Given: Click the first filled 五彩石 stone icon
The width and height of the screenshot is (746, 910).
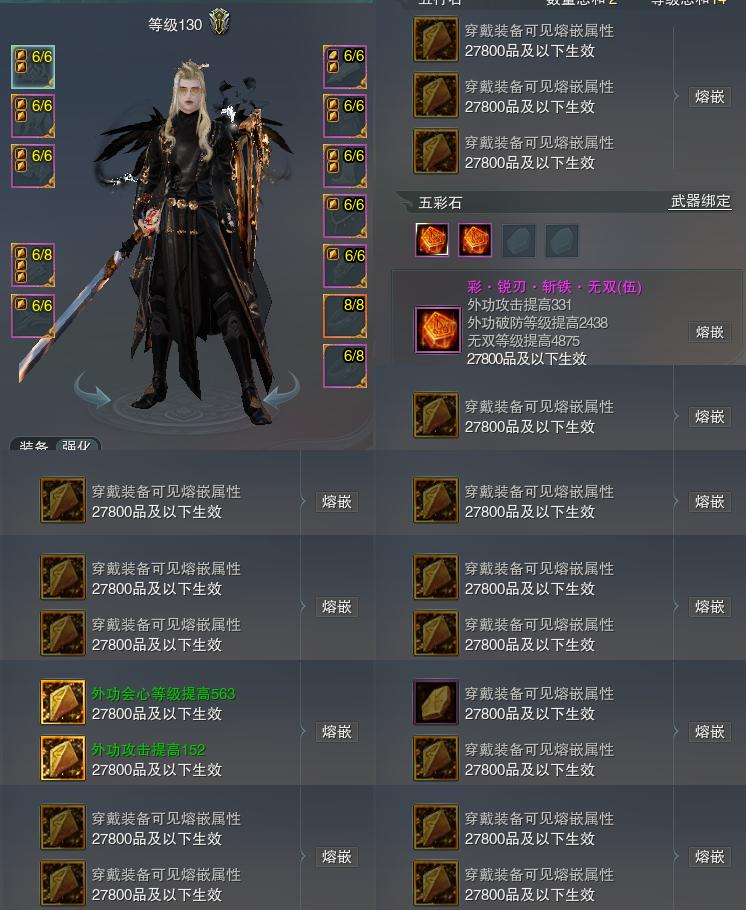Looking at the screenshot, I should pyautogui.click(x=432, y=240).
